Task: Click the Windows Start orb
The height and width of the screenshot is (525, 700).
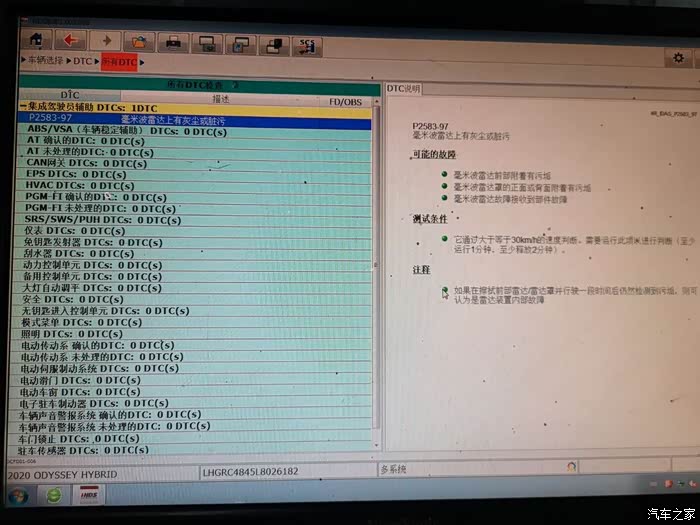Action: pos(18,496)
